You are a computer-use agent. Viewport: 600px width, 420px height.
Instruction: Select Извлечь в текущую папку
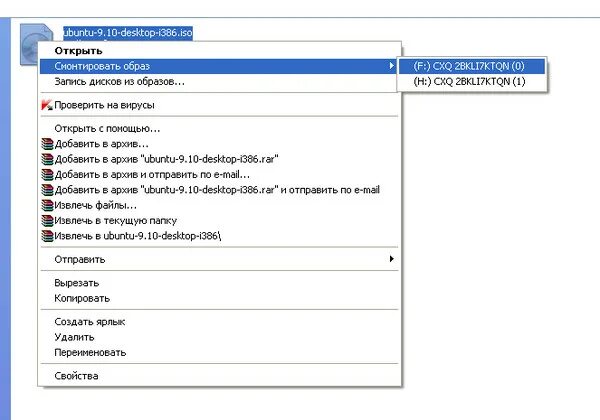tap(220, 220)
